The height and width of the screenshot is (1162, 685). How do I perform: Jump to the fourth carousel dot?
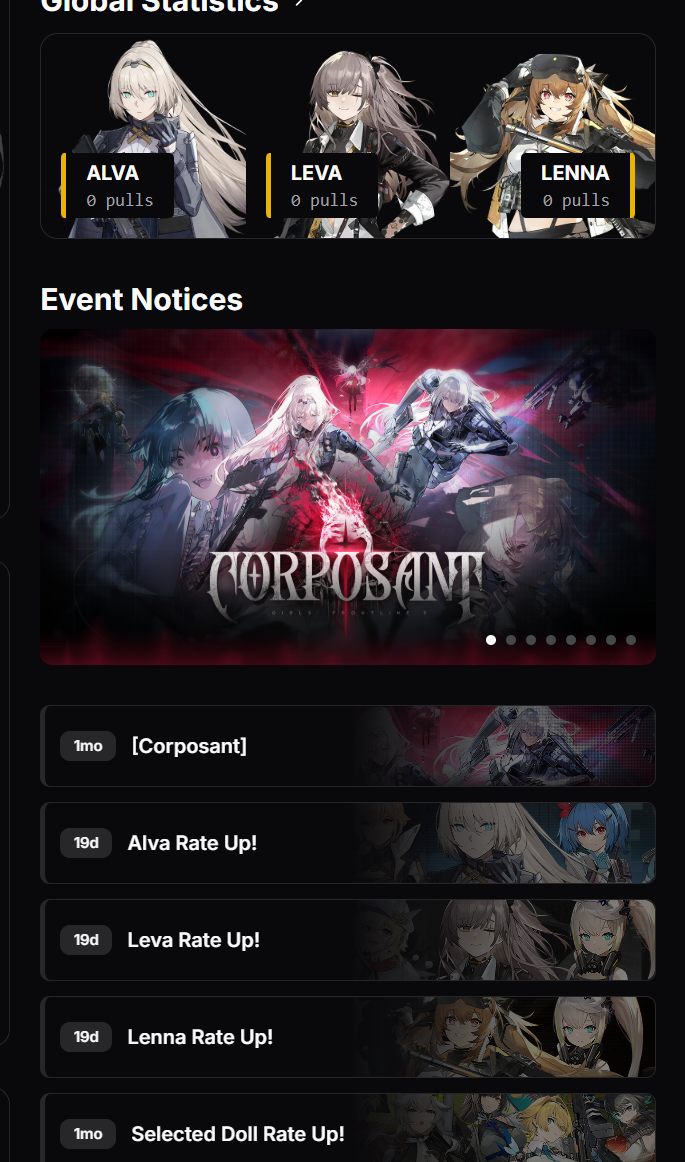pyautogui.click(x=551, y=640)
